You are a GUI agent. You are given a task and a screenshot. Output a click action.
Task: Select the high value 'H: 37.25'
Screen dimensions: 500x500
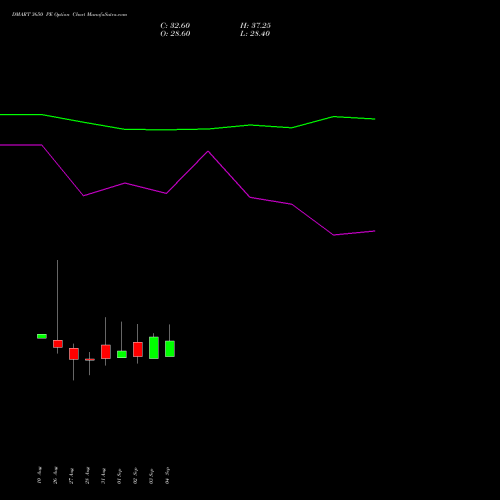click(255, 26)
